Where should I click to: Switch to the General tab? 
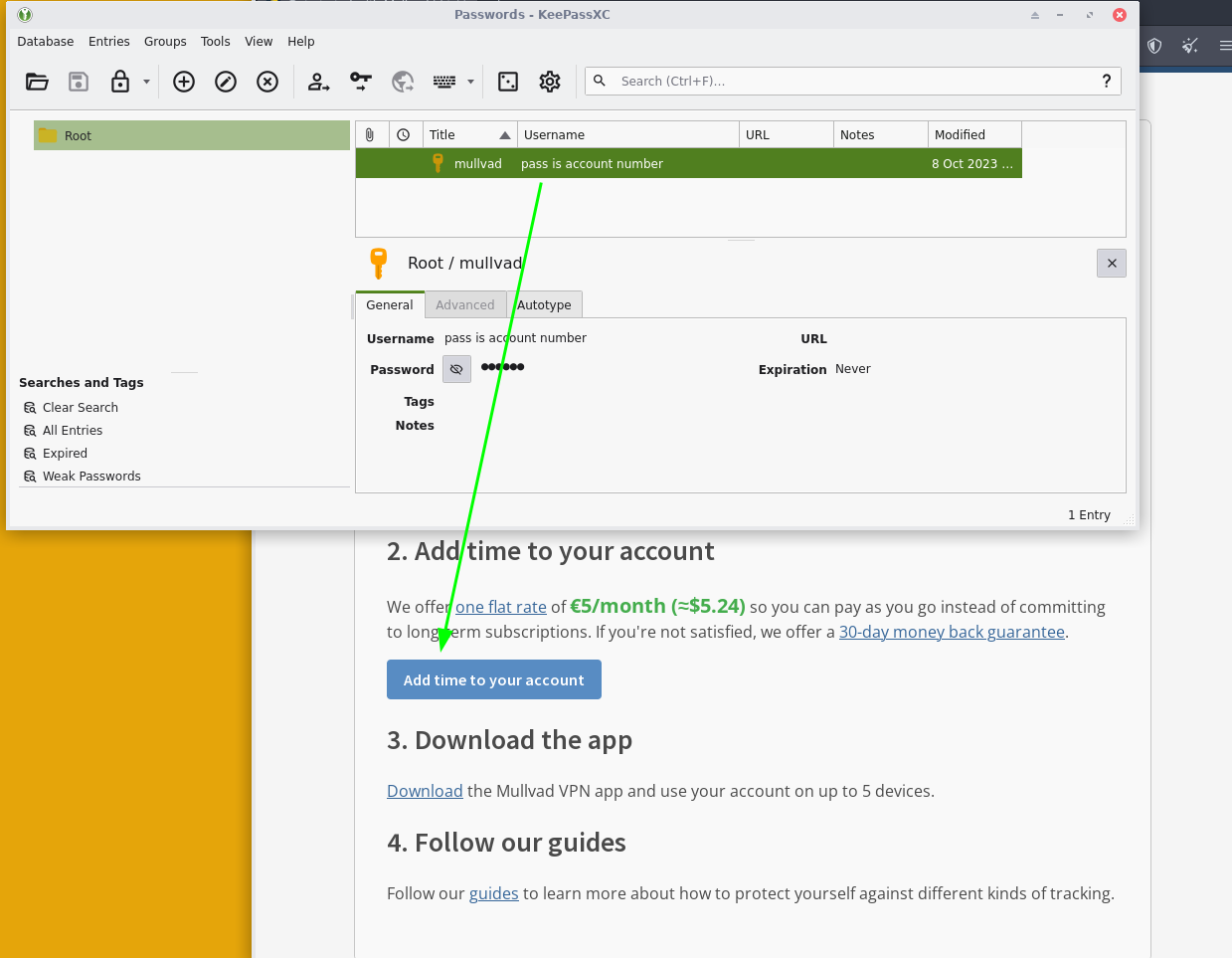pyautogui.click(x=390, y=305)
